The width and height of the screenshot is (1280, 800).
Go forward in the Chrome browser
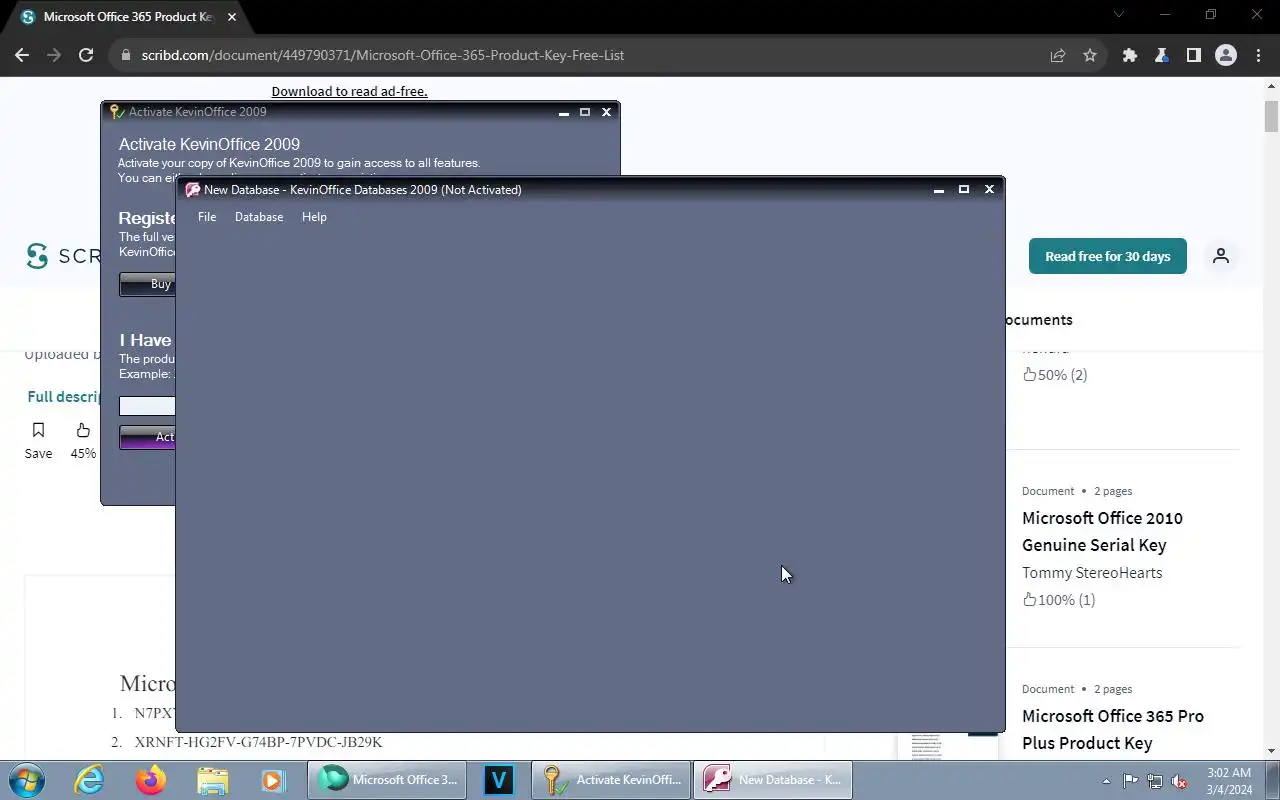(x=54, y=56)
